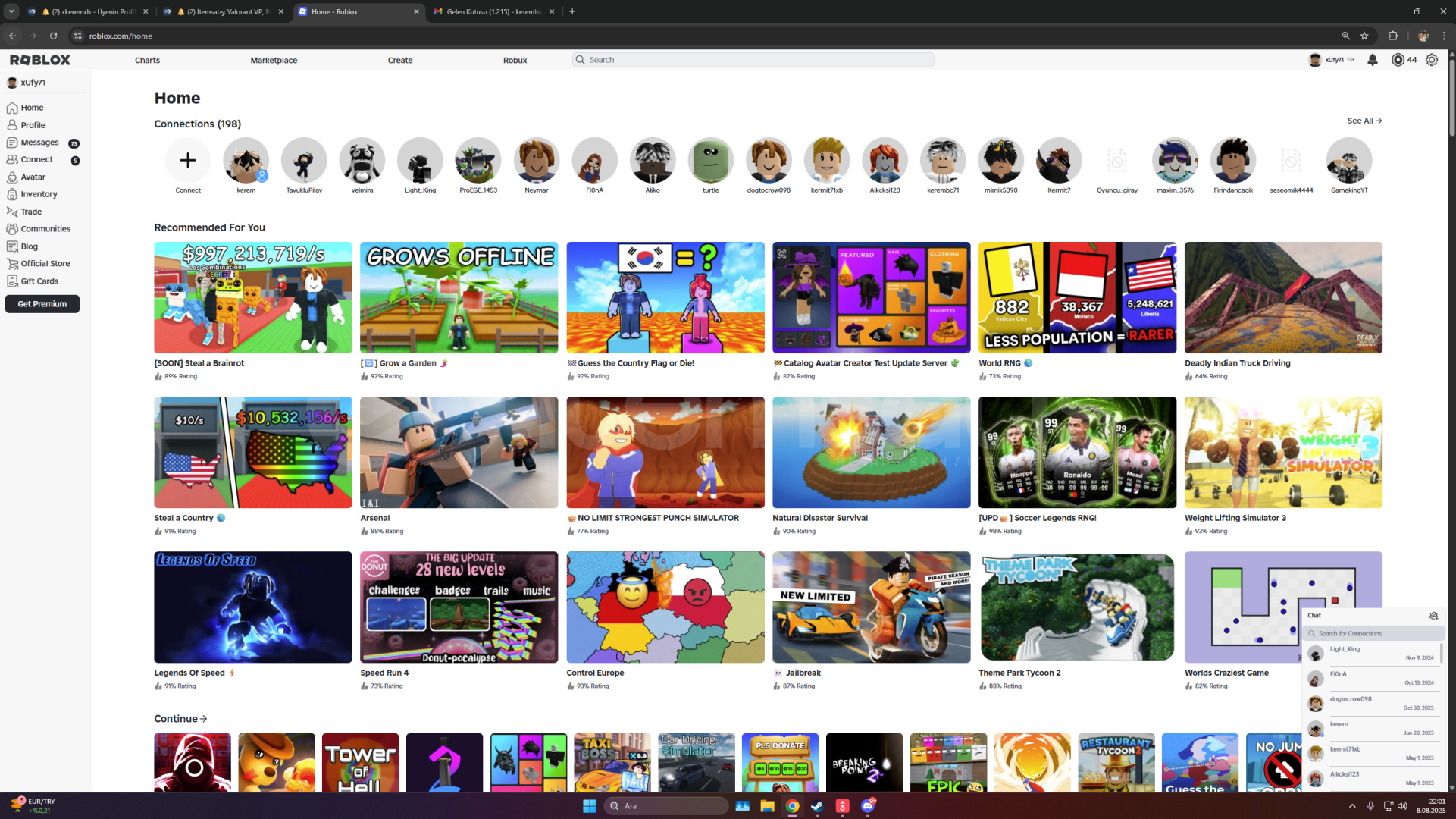Screen dimensions: 1456x819
Task: Click the Jailbreak game title
Action: (x=803, y=673)
